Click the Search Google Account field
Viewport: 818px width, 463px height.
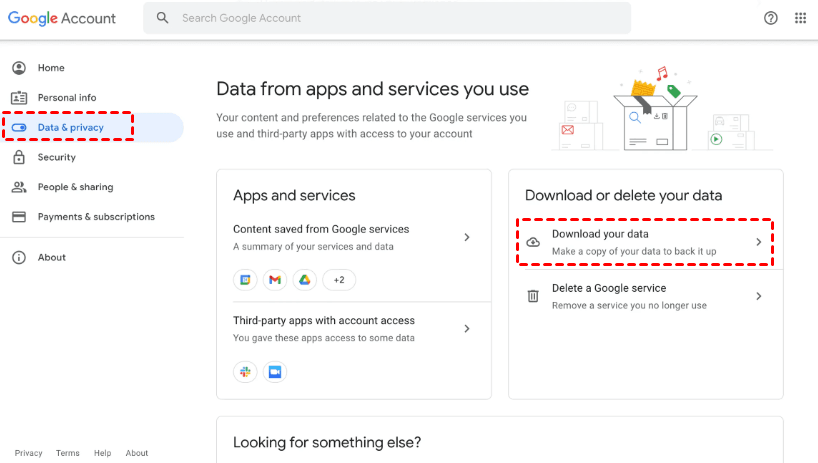tap(400, 18)
